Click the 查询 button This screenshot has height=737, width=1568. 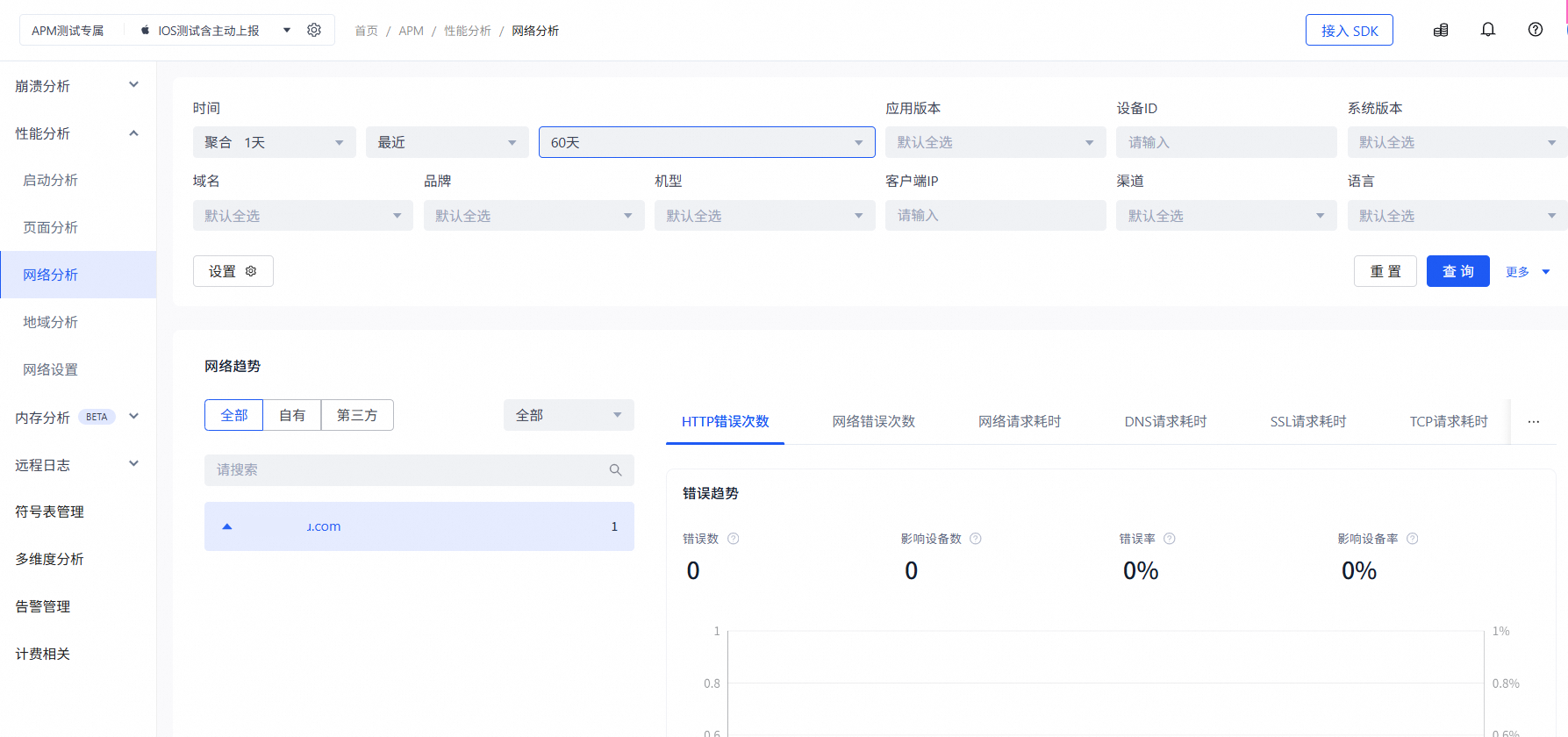click(x=1458, y=271)
